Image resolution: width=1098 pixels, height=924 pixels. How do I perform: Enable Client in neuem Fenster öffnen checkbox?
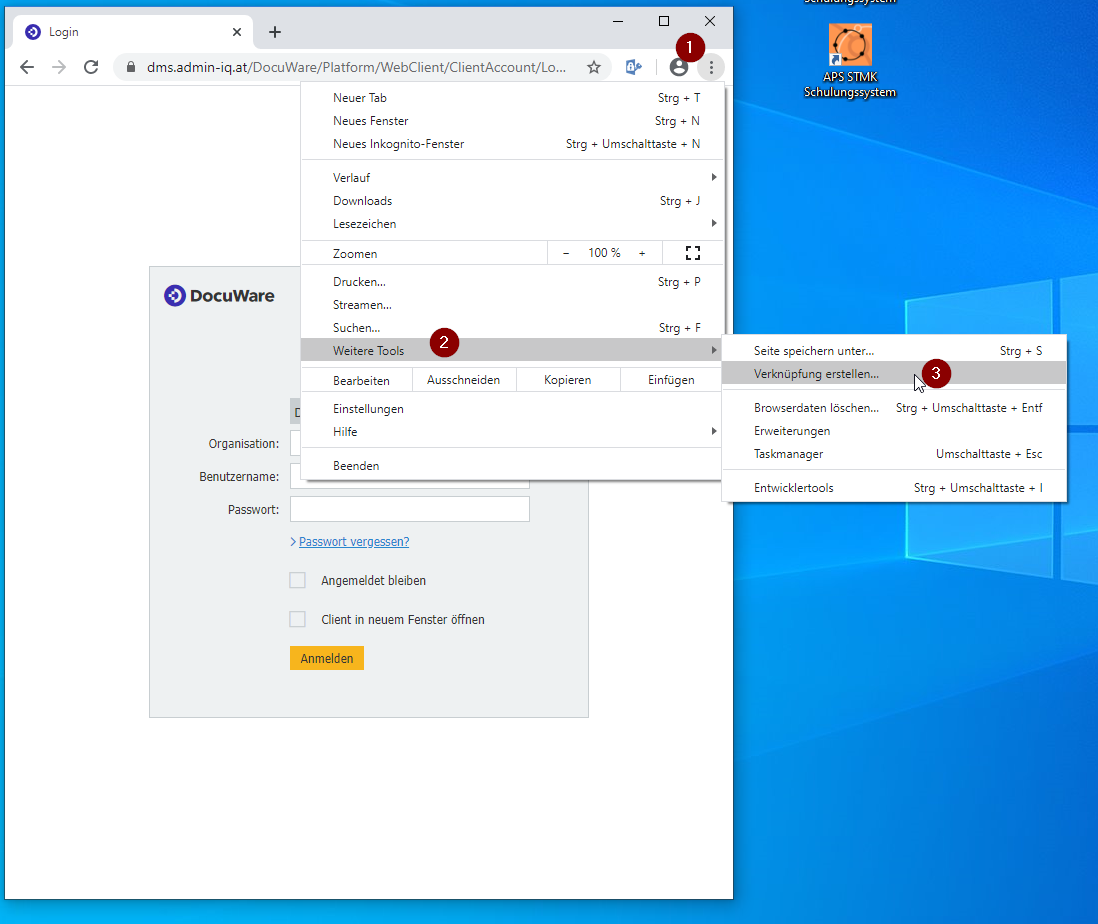[x=298, y=620]
